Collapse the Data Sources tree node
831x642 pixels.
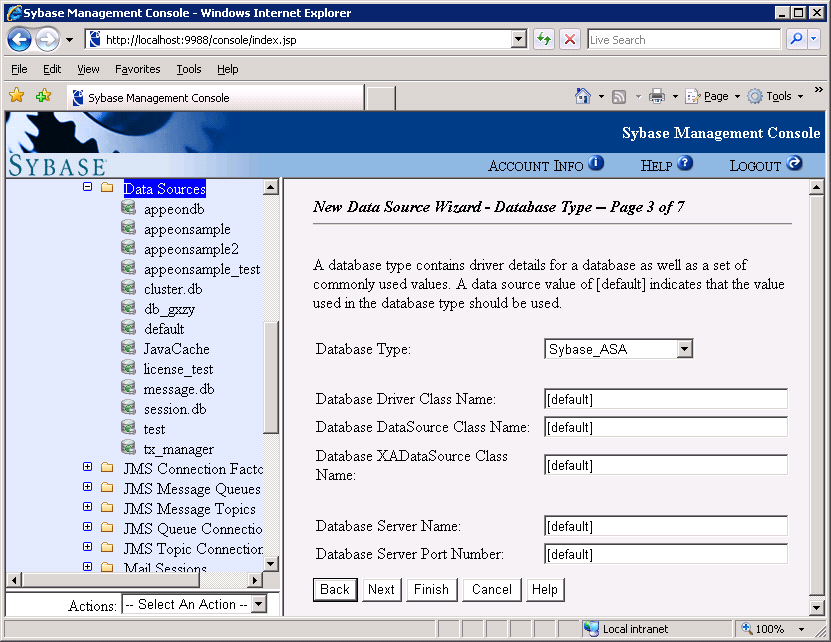click(x=87, y=187)
